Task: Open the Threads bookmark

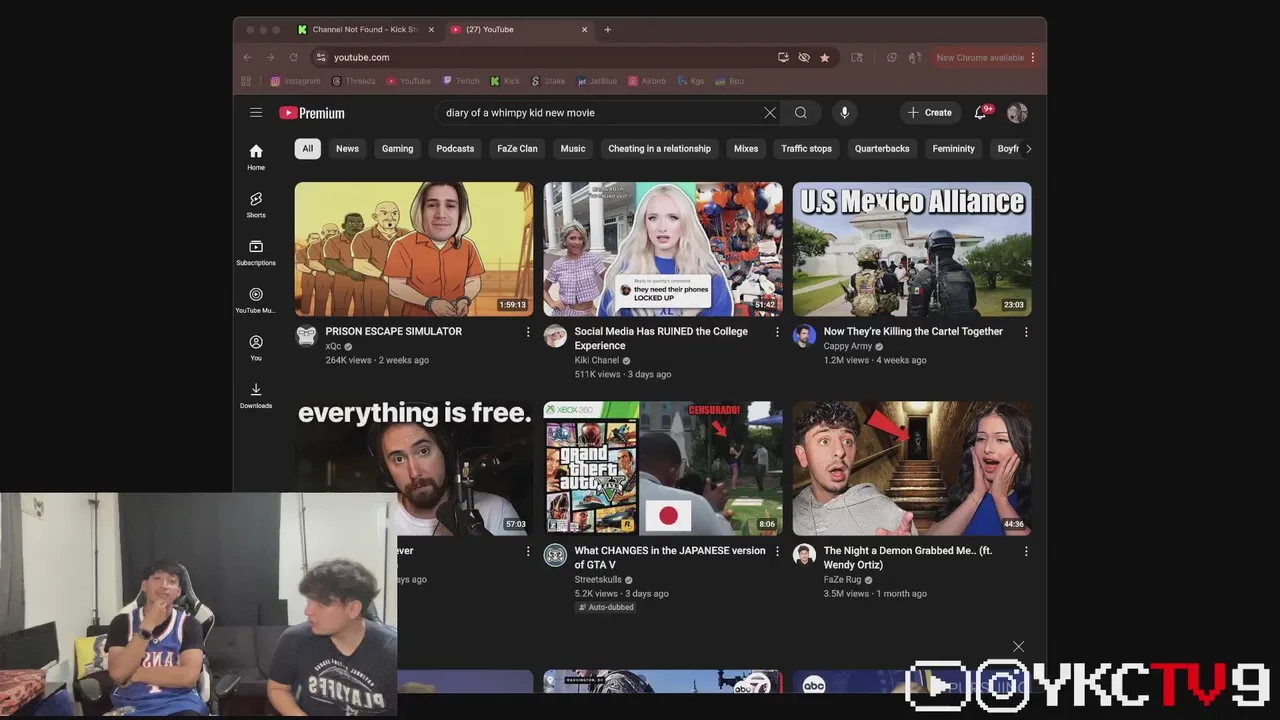Action: pyautogui.click(x=354, y=81)
